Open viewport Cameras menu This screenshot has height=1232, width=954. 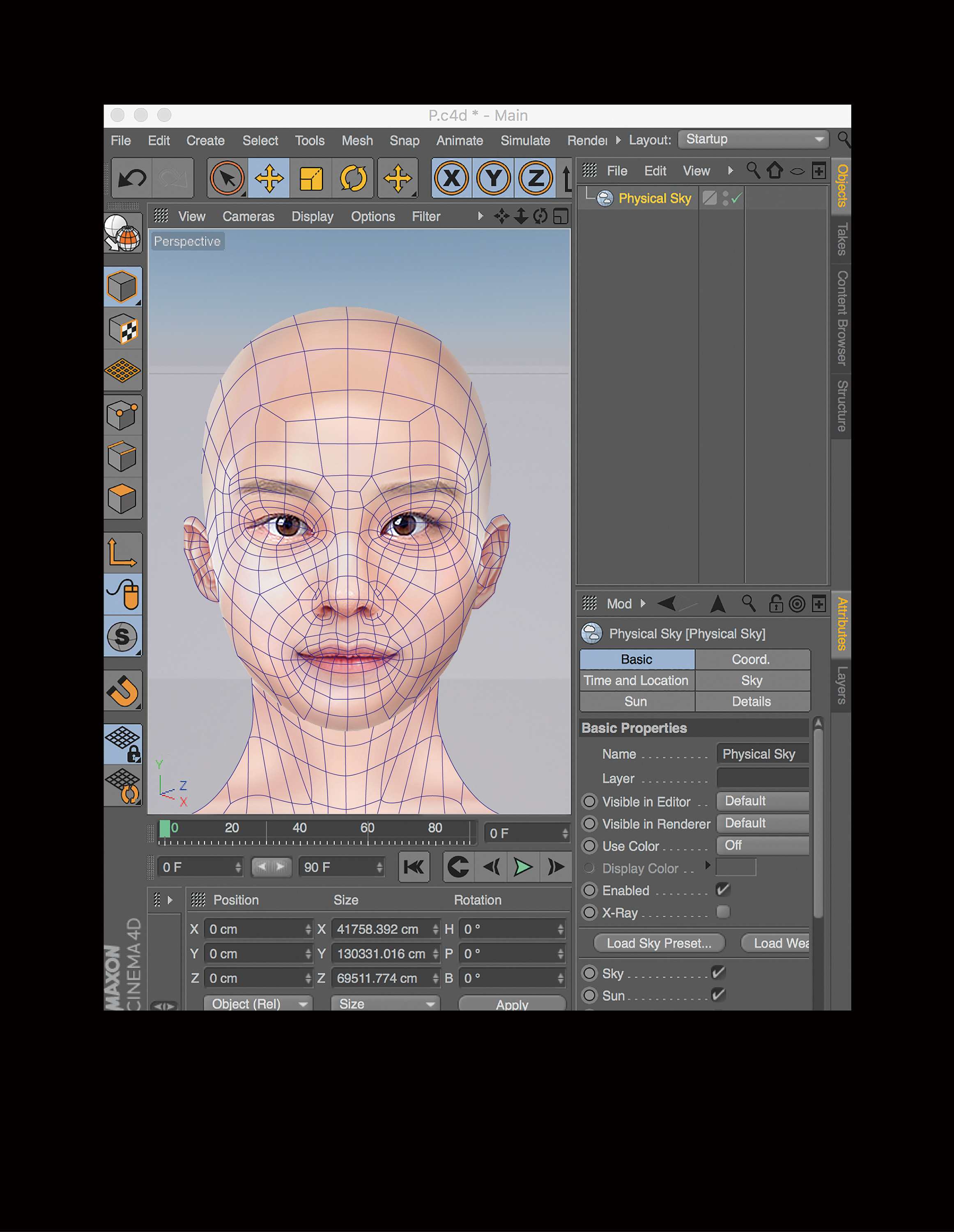[248, 216]
